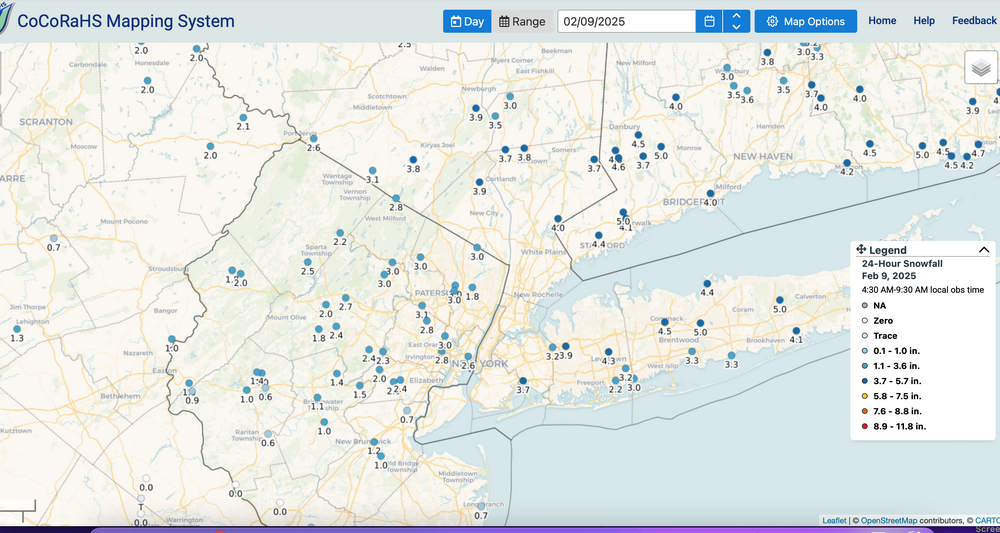The width and height of the screenshot is (1000, 533).
Task: Click the CoCoRaHS Mapping System title
Action: tap(126, 21)
